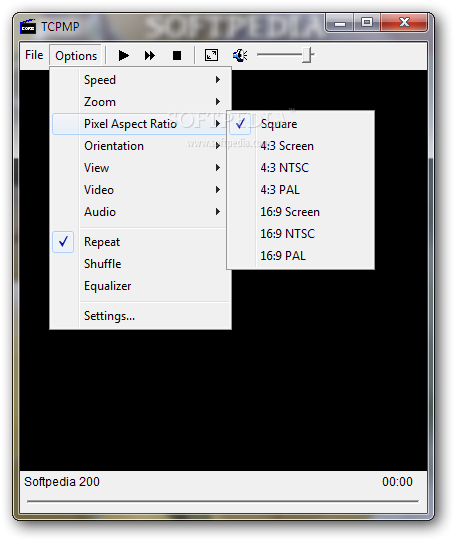Viewport: 455px width, 541px height.
Task: Close the TCPMP window
Action: (404, 23)
